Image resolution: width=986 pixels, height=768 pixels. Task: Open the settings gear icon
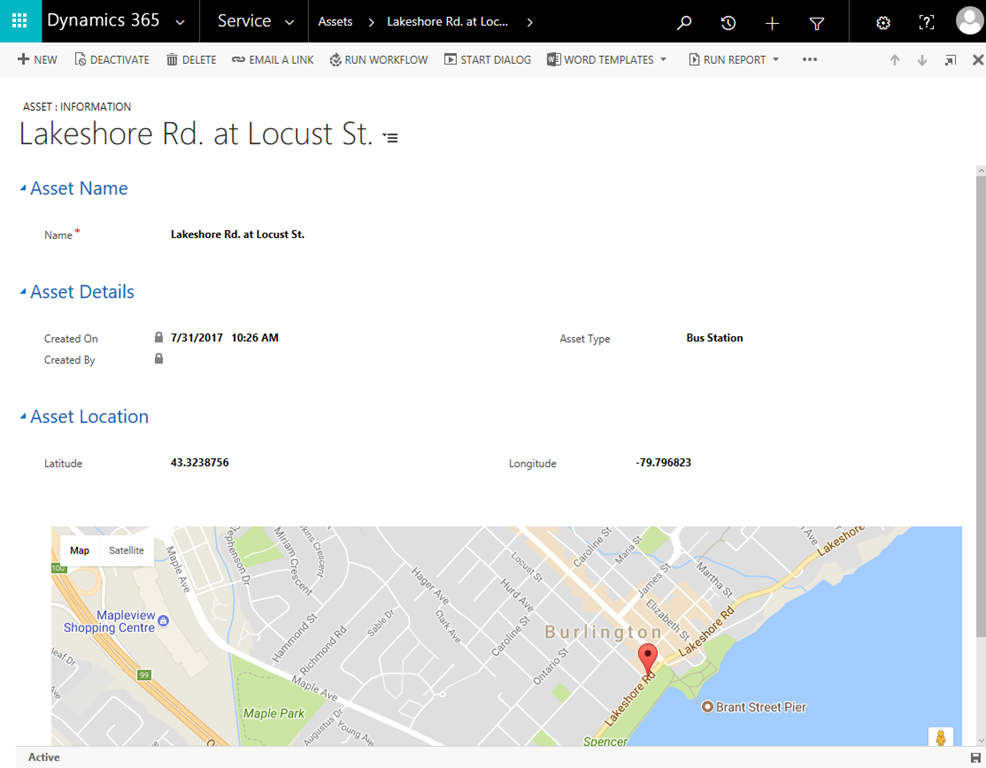pyautogui.click(x=883, y=22)
